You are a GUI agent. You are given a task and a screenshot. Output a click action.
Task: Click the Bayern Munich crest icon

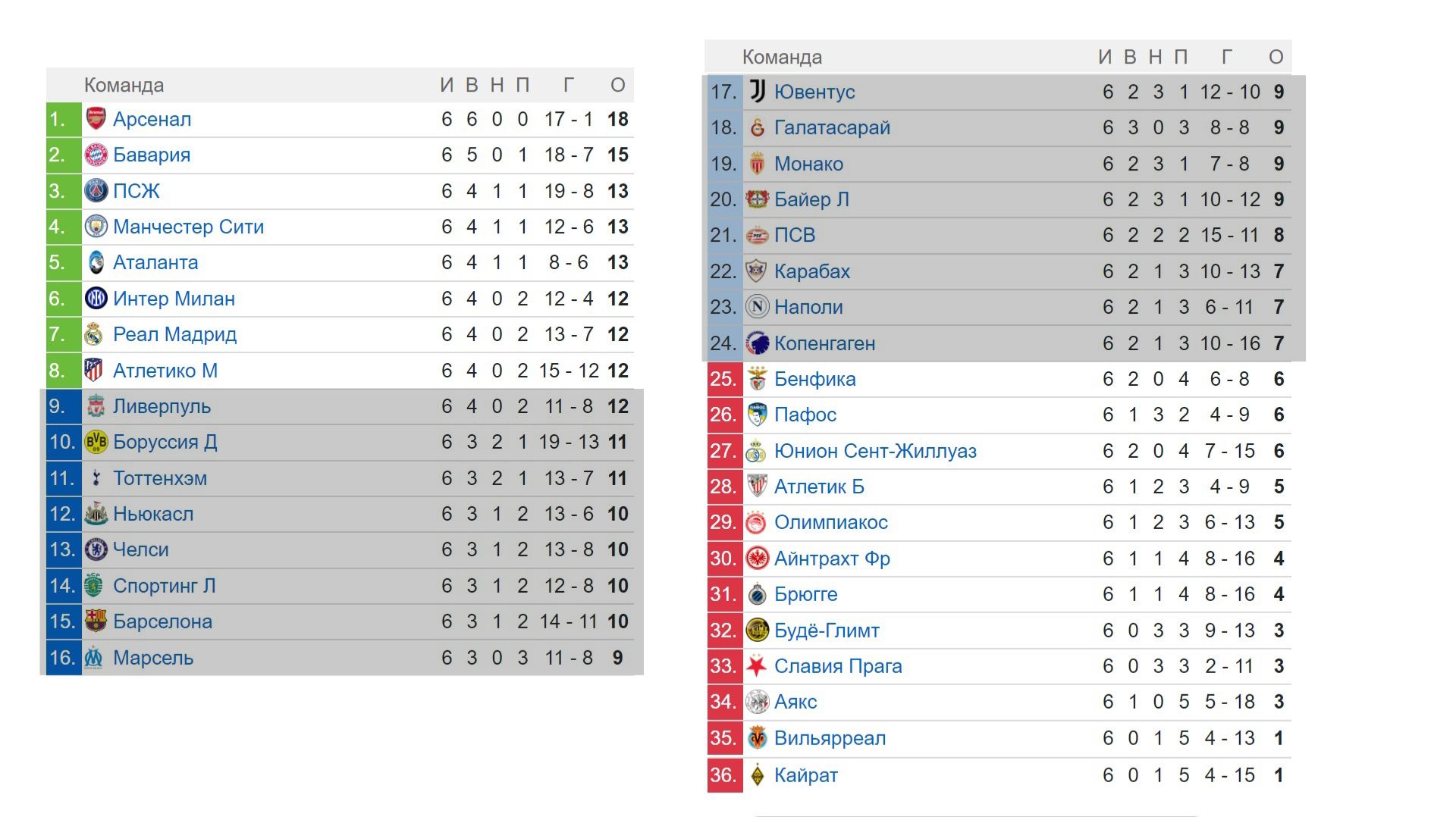(96, 155)
